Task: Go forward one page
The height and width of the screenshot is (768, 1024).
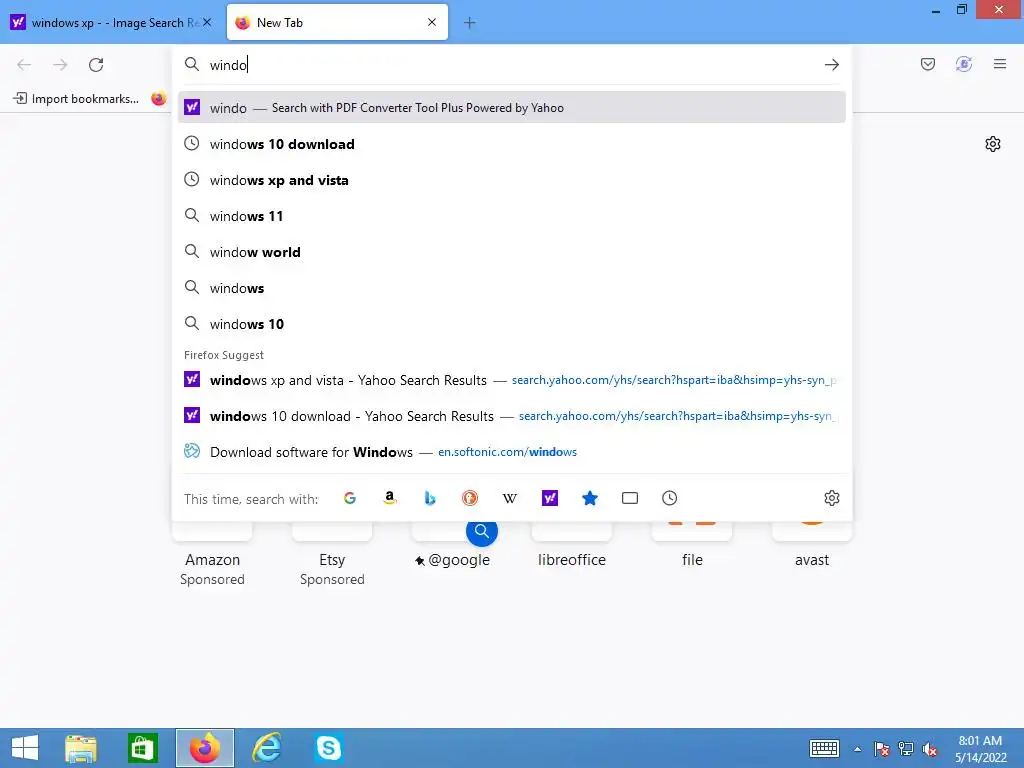Action: [60, 65]
